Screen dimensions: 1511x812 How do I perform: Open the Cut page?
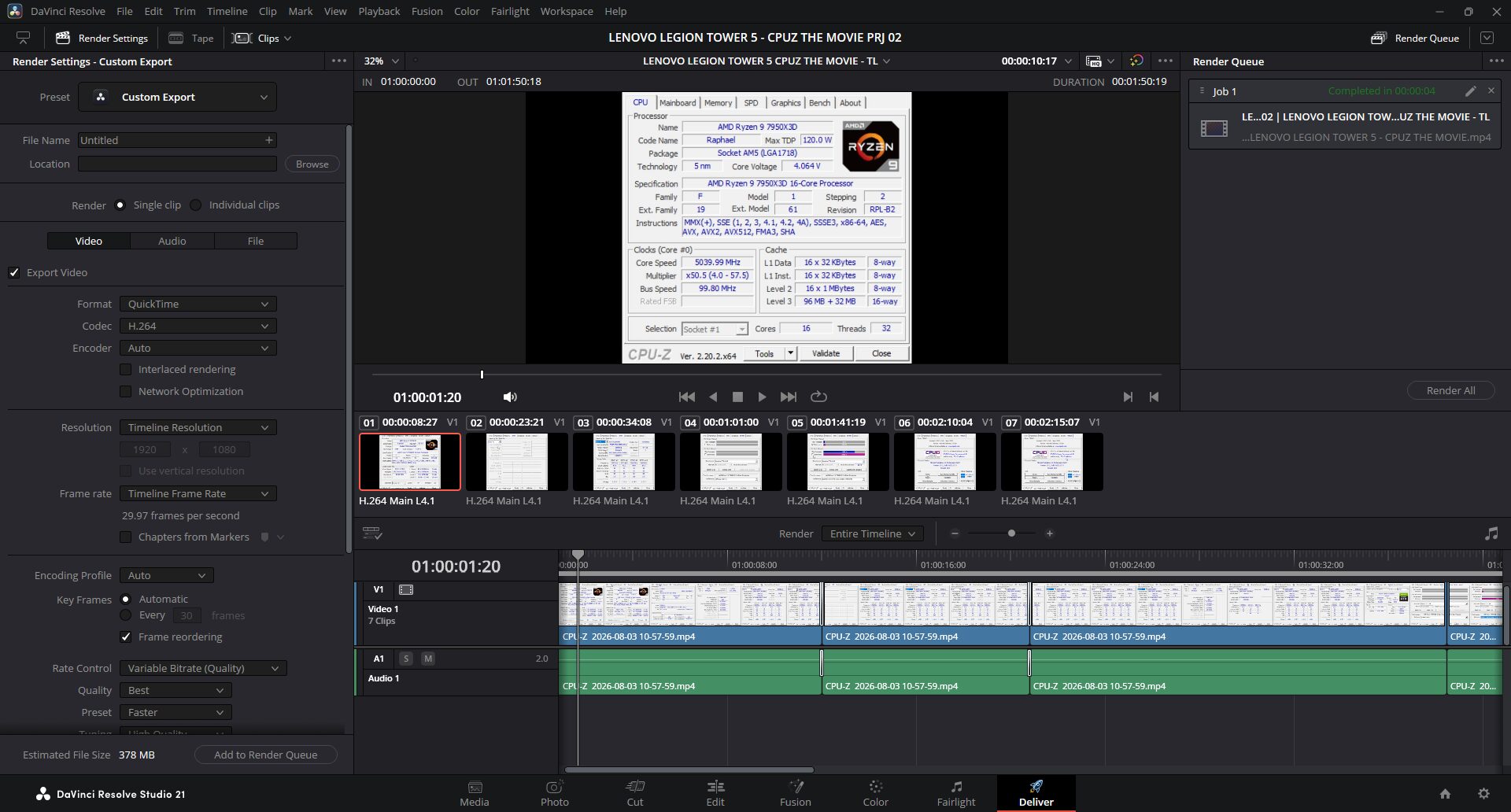(x=635, y=793)
